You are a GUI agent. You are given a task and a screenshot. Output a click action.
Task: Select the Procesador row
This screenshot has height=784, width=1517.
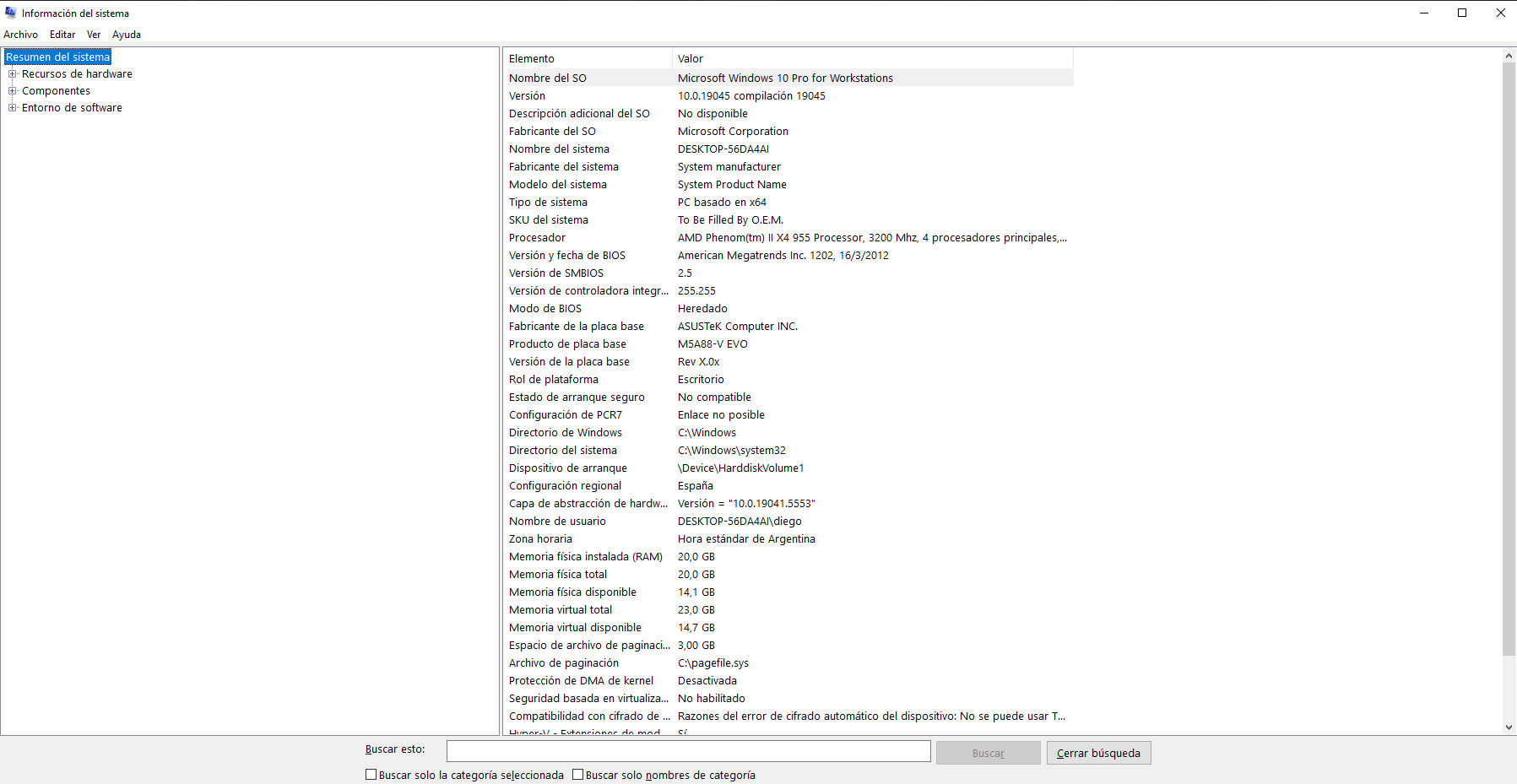point(788,237)
